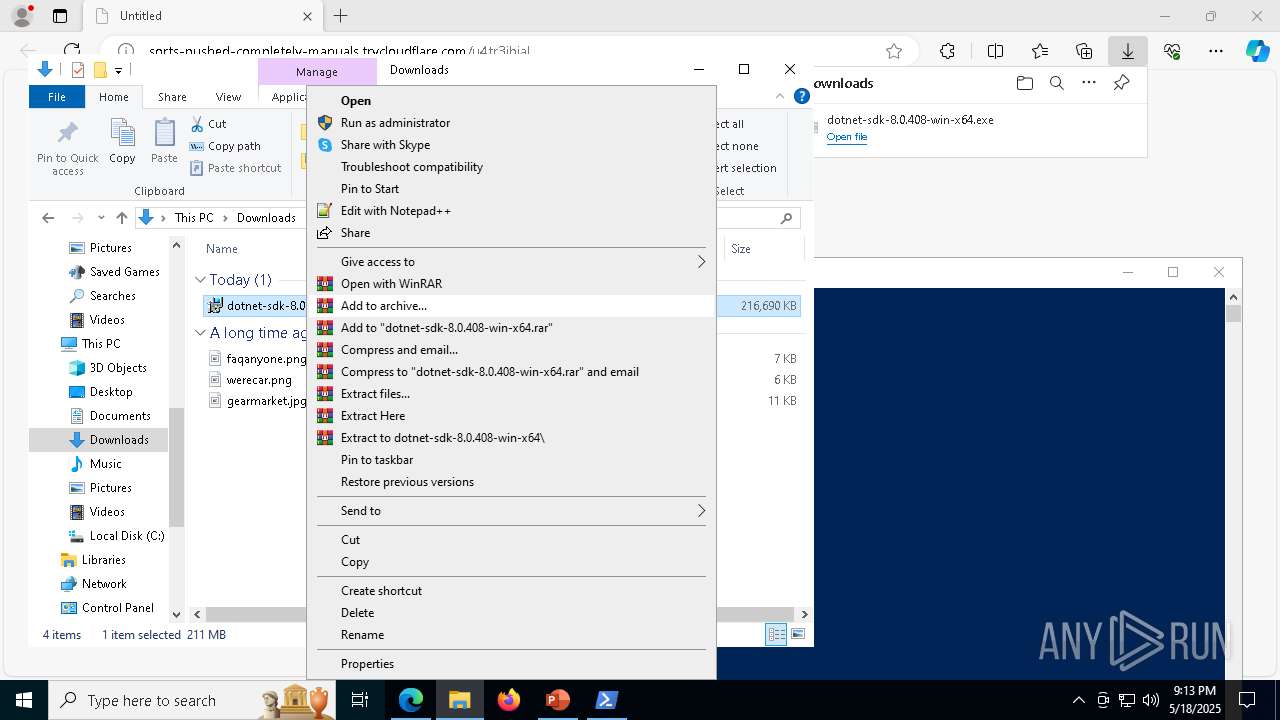Click the Copy ribbon icon

pos(122,141)
